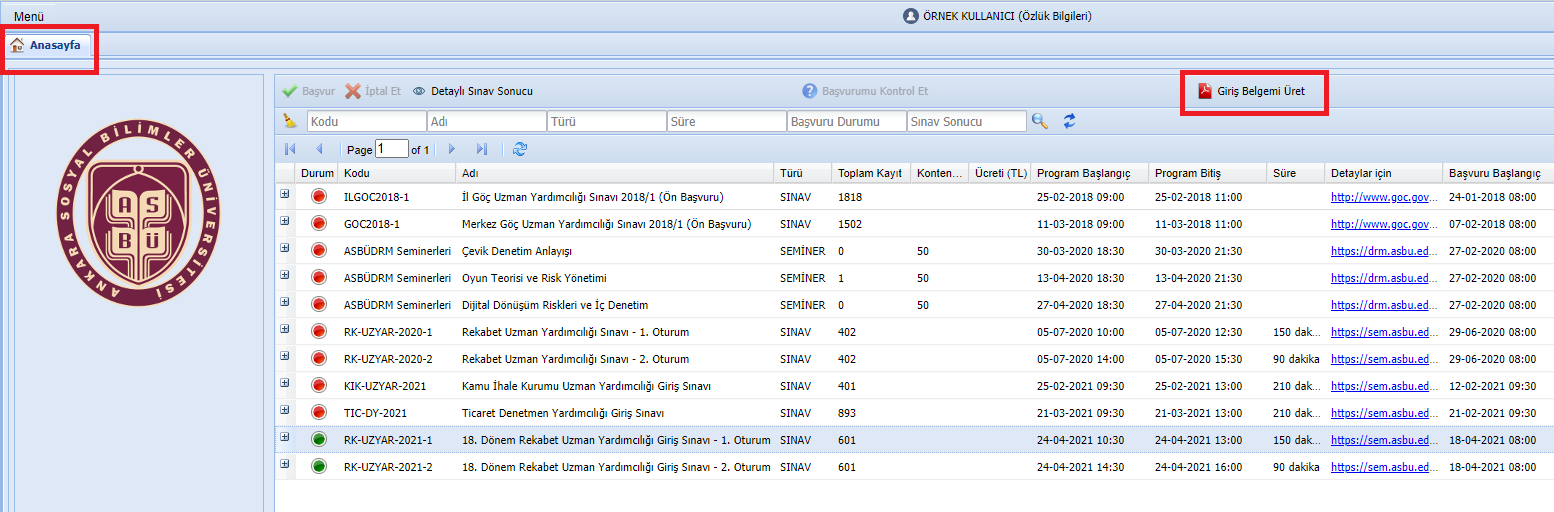The image size is (1554, 512).
Task: Sort by the Durum column header
Action: click(316, 173)
